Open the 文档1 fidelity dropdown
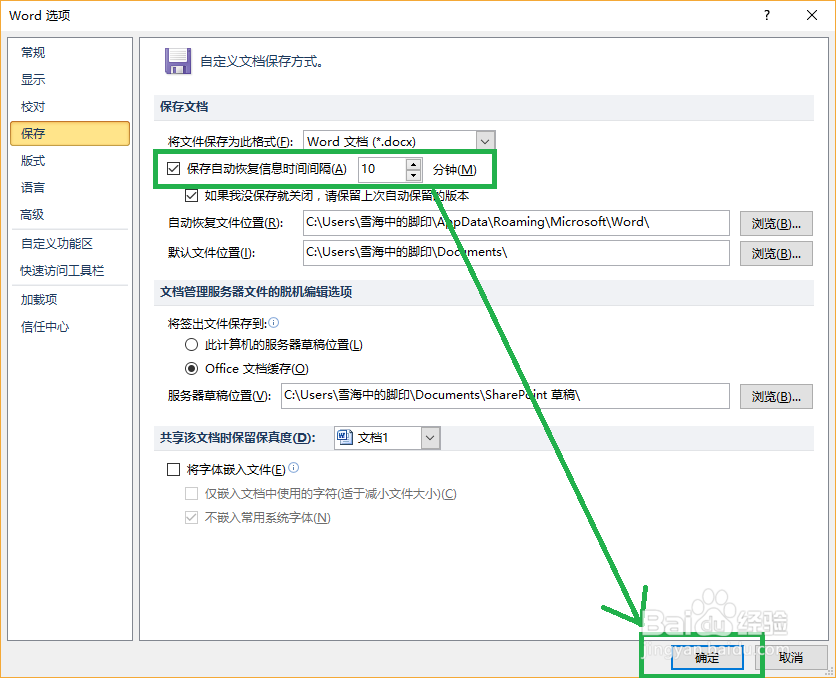 point(430,438)
